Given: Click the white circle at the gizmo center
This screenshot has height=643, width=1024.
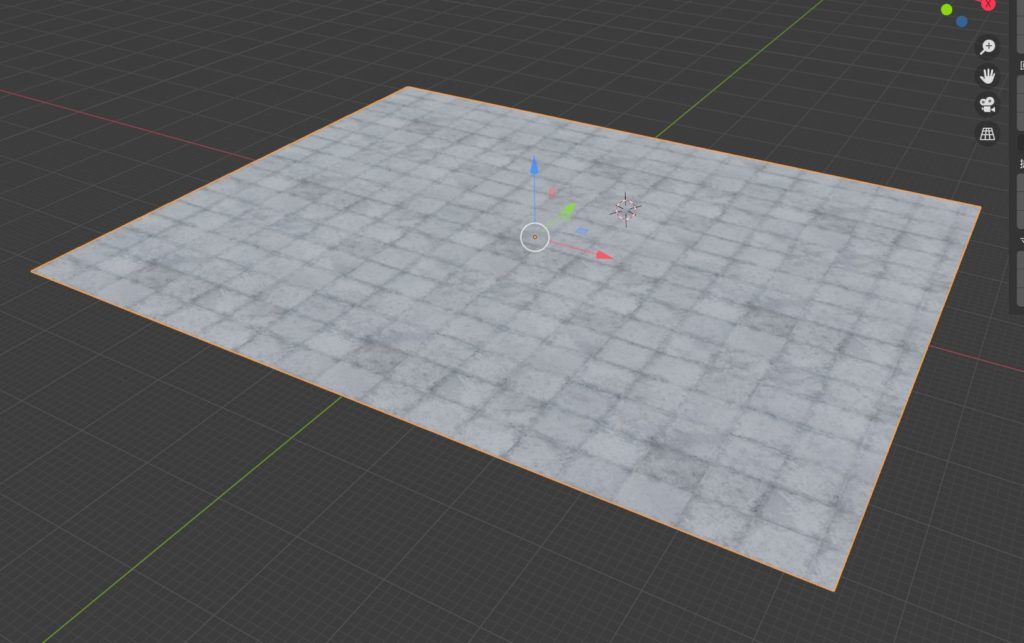Looking at the screenshot, I should (x=535, y=237).
